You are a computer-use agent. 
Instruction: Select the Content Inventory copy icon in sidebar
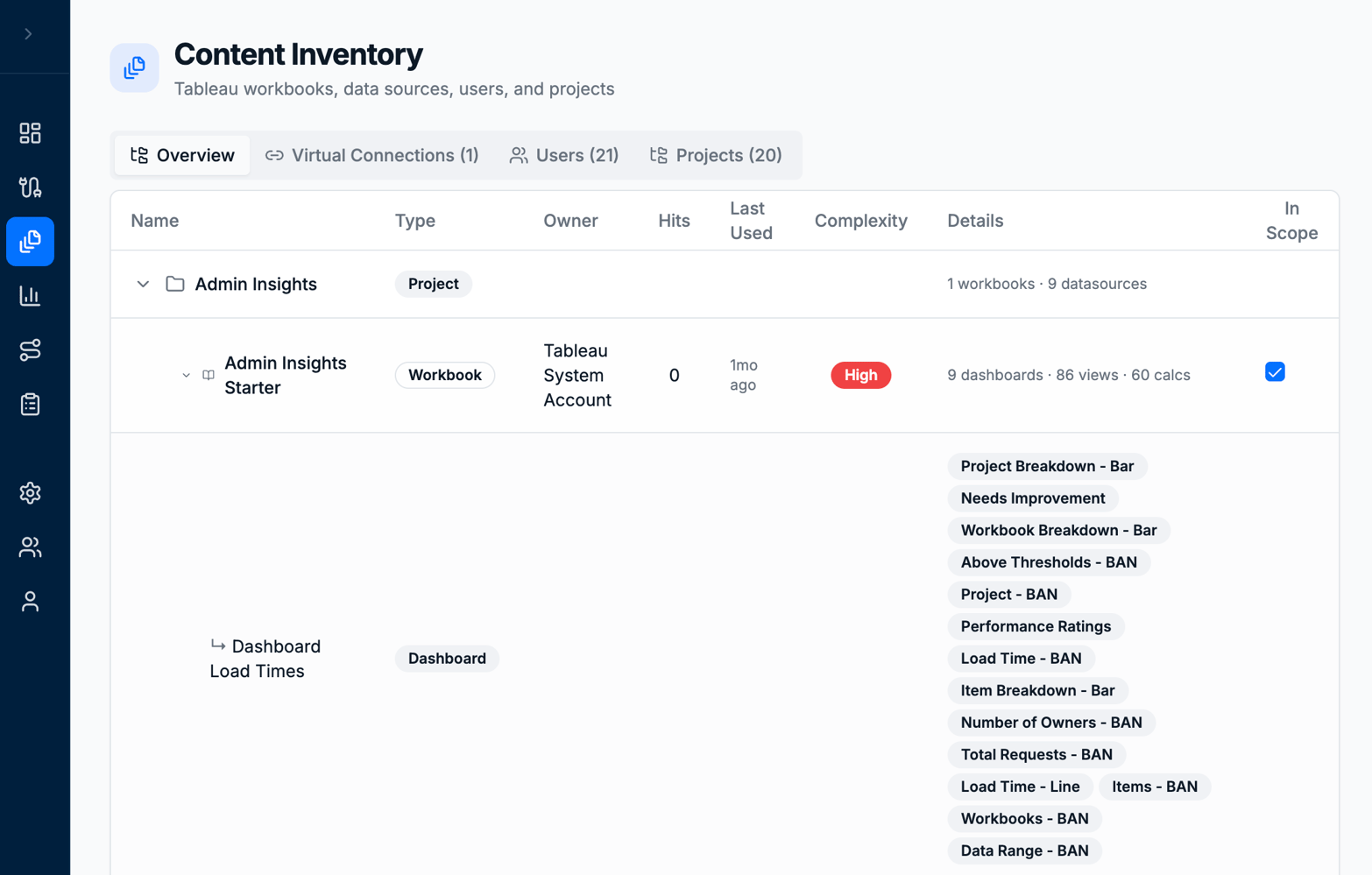pos(30,242)
